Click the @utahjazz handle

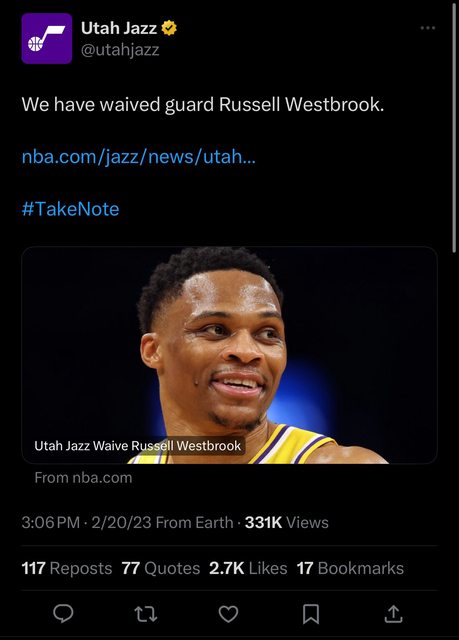coord(120,50)
